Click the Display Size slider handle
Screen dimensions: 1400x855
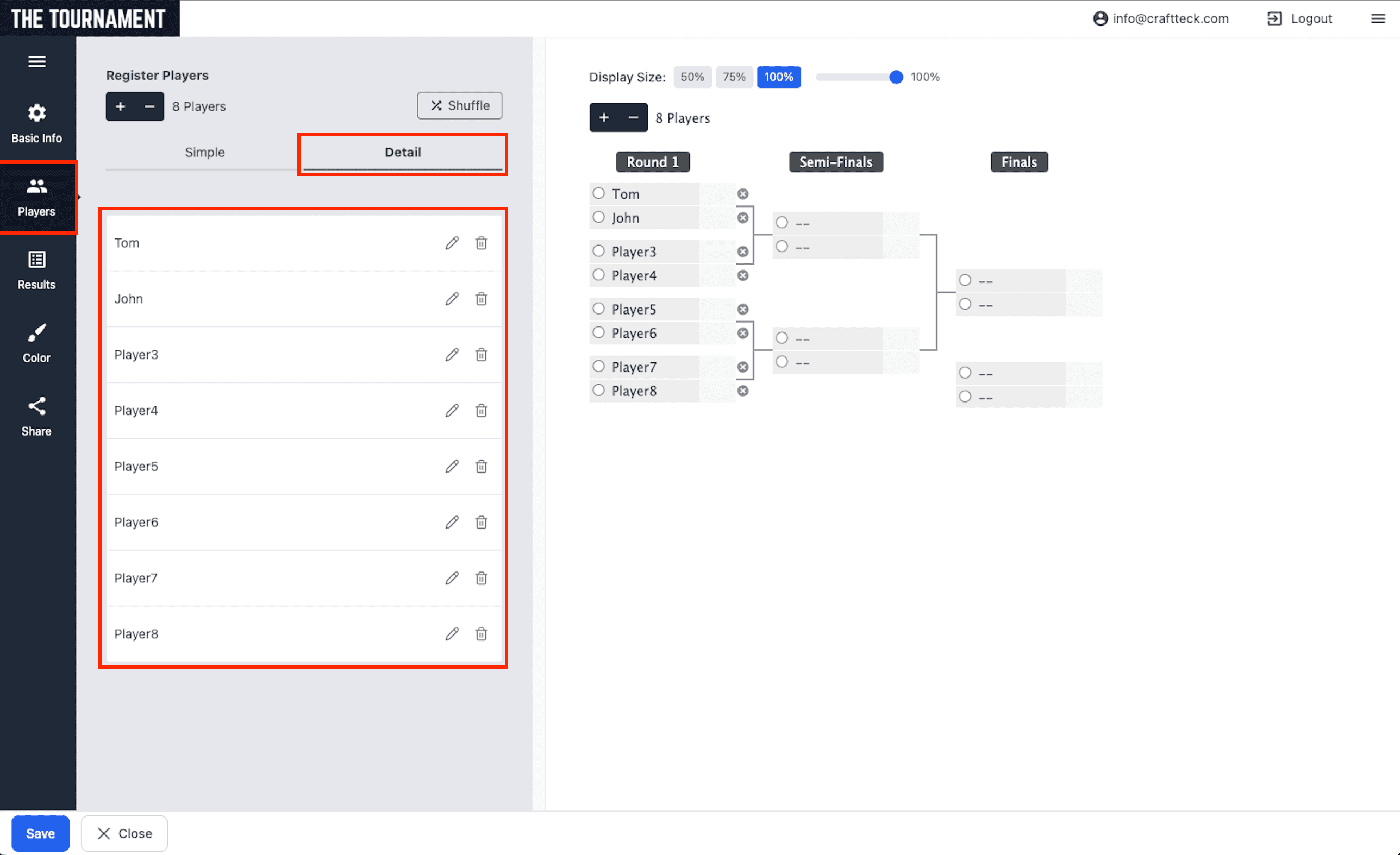point(896,77)
